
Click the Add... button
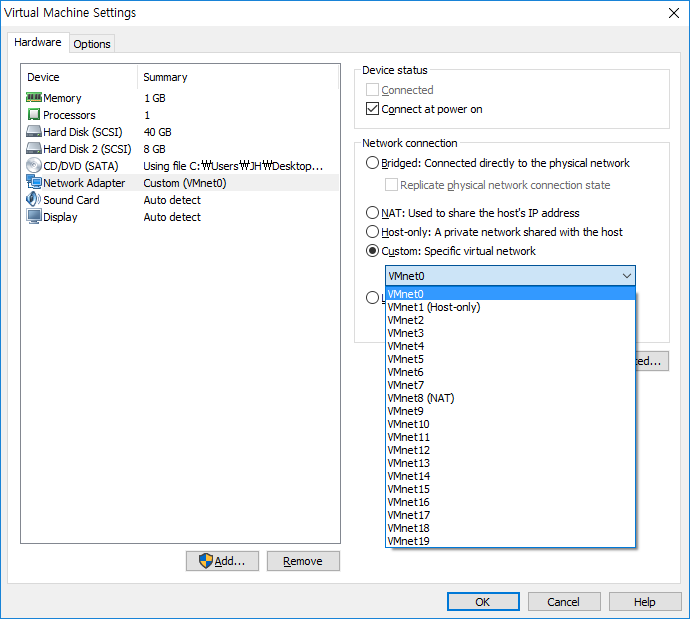[x=222, y=561]
